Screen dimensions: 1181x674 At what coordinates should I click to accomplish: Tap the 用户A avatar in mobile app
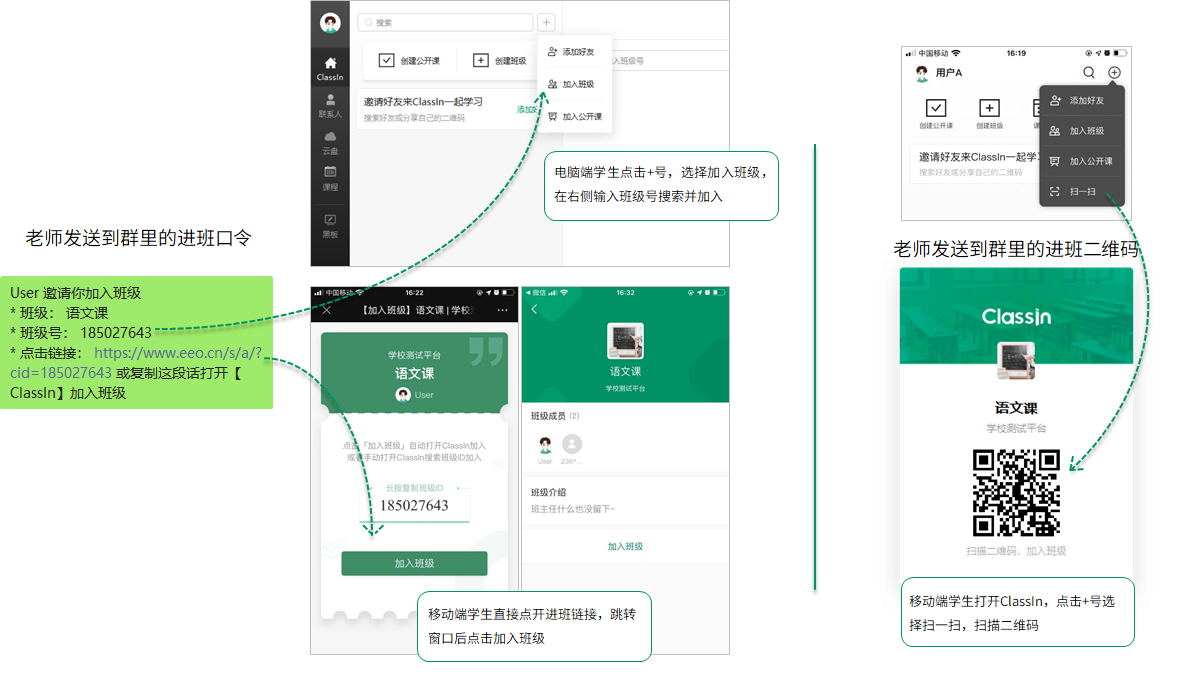click(x=922, y=73)
